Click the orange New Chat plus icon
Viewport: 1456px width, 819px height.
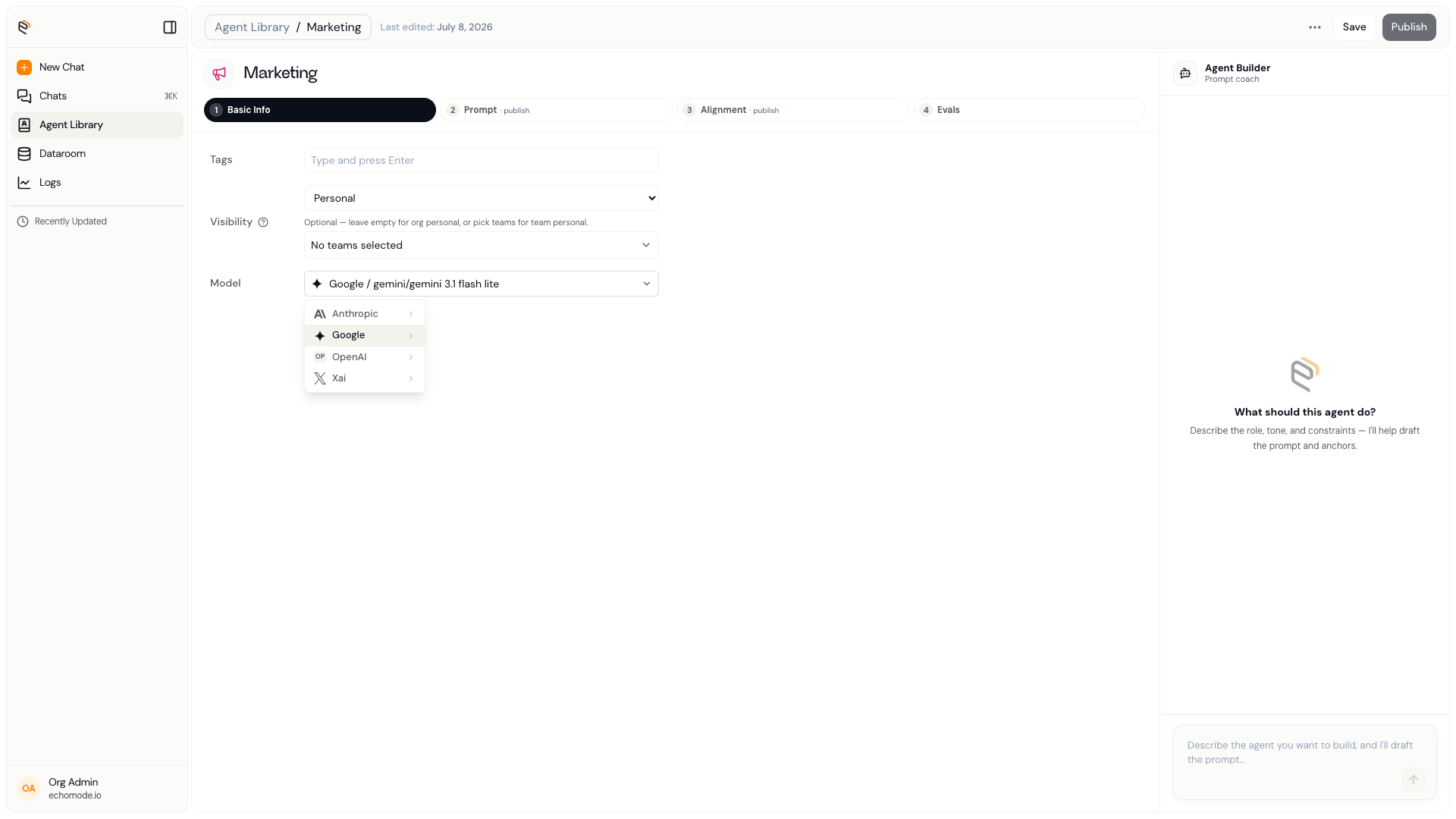(x=24, y=67)
